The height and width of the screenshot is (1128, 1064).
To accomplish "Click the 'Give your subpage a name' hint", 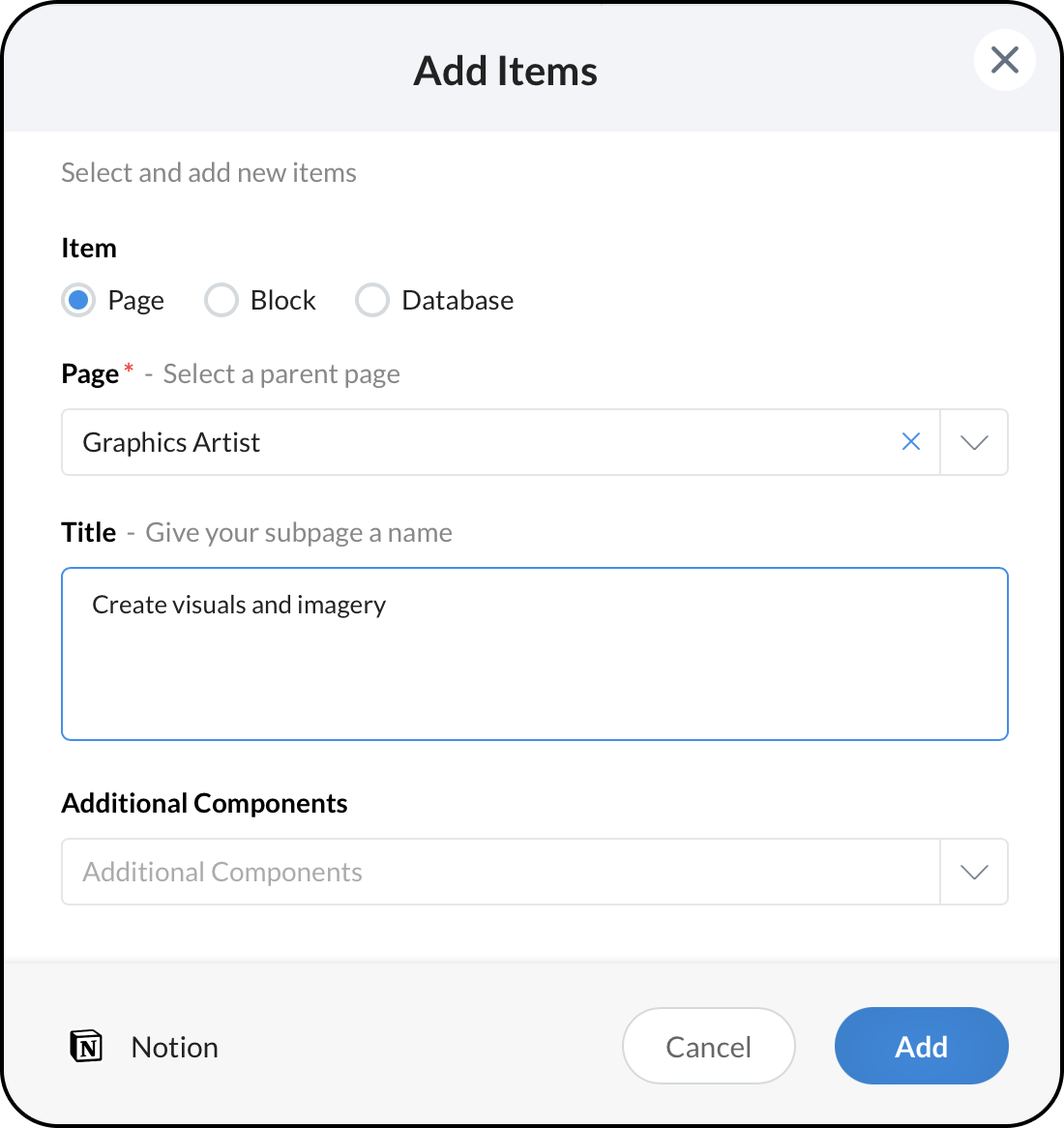I will [299, 533].
